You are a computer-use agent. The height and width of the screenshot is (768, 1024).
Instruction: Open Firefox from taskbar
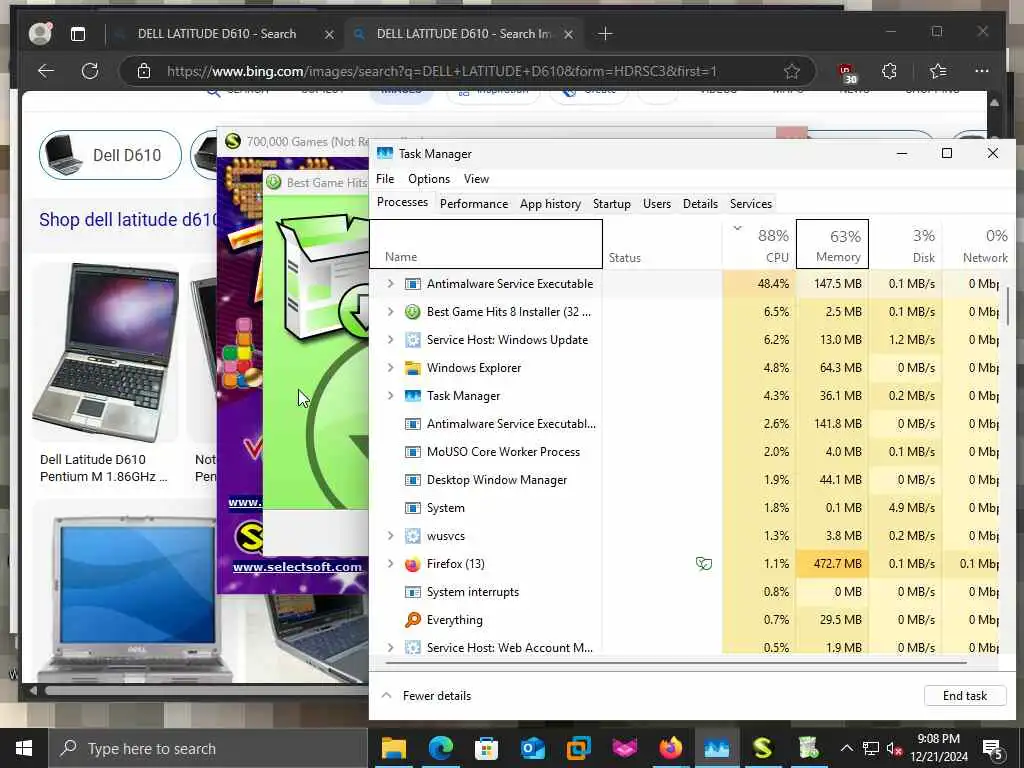[x=670, y=748]
